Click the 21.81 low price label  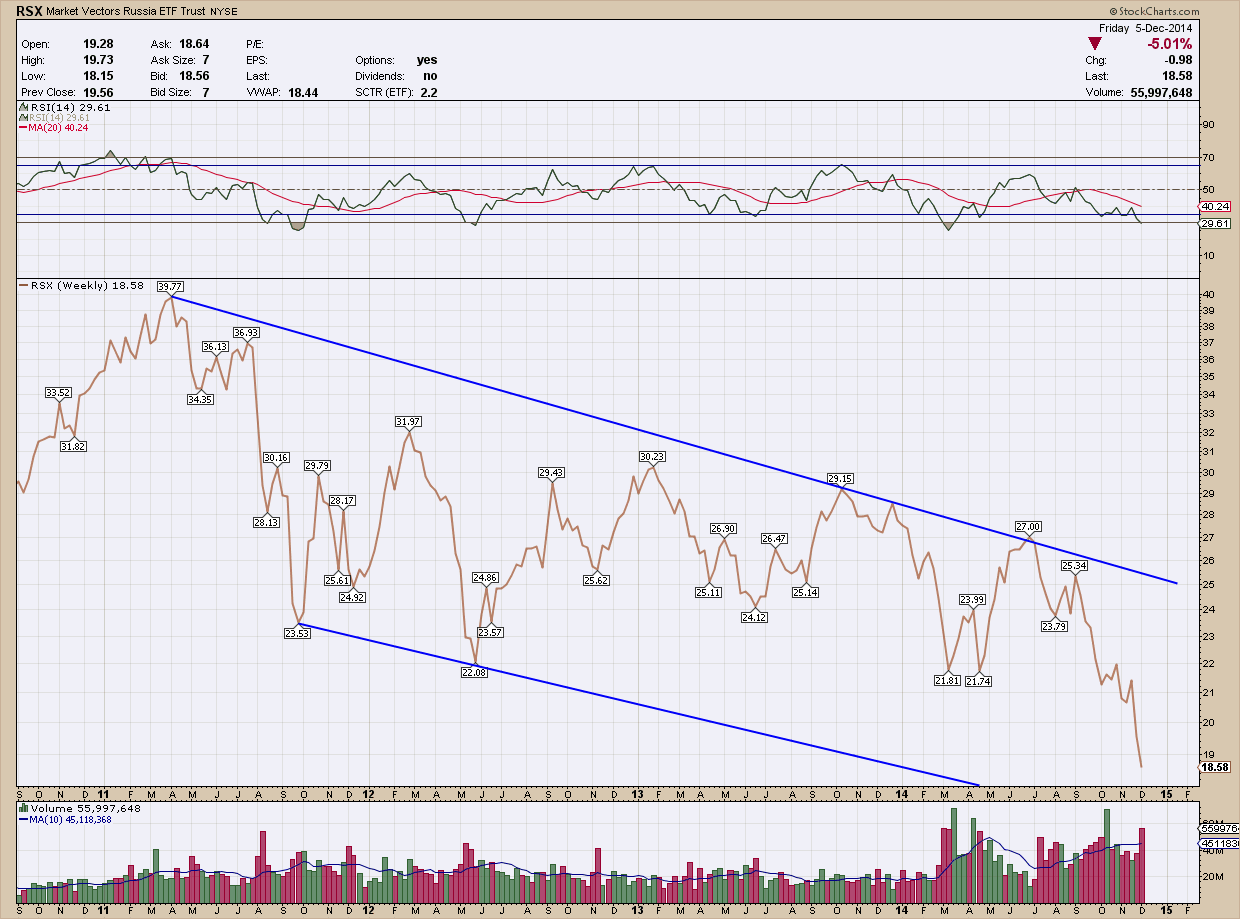946,680
